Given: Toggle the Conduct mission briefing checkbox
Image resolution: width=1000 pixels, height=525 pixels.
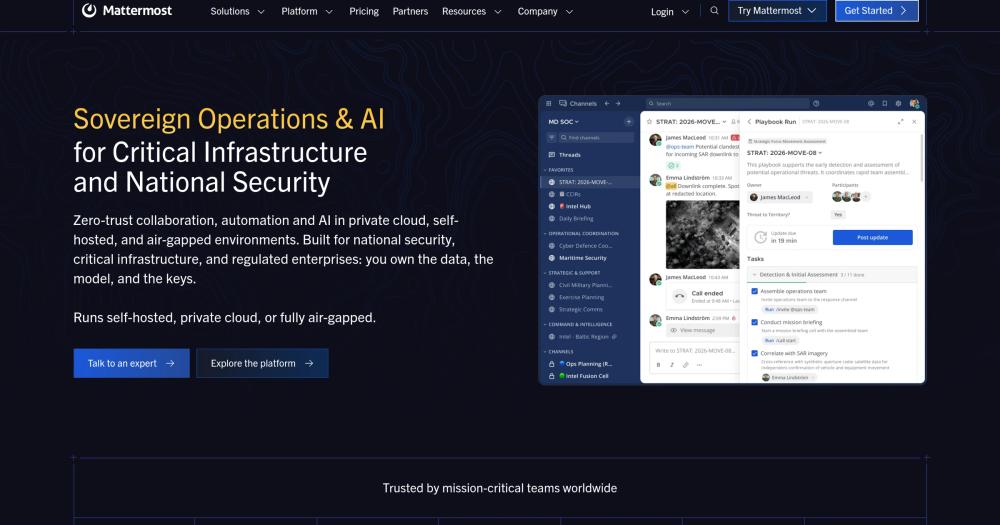Looking at the screenshot, I should click(754, 322).
